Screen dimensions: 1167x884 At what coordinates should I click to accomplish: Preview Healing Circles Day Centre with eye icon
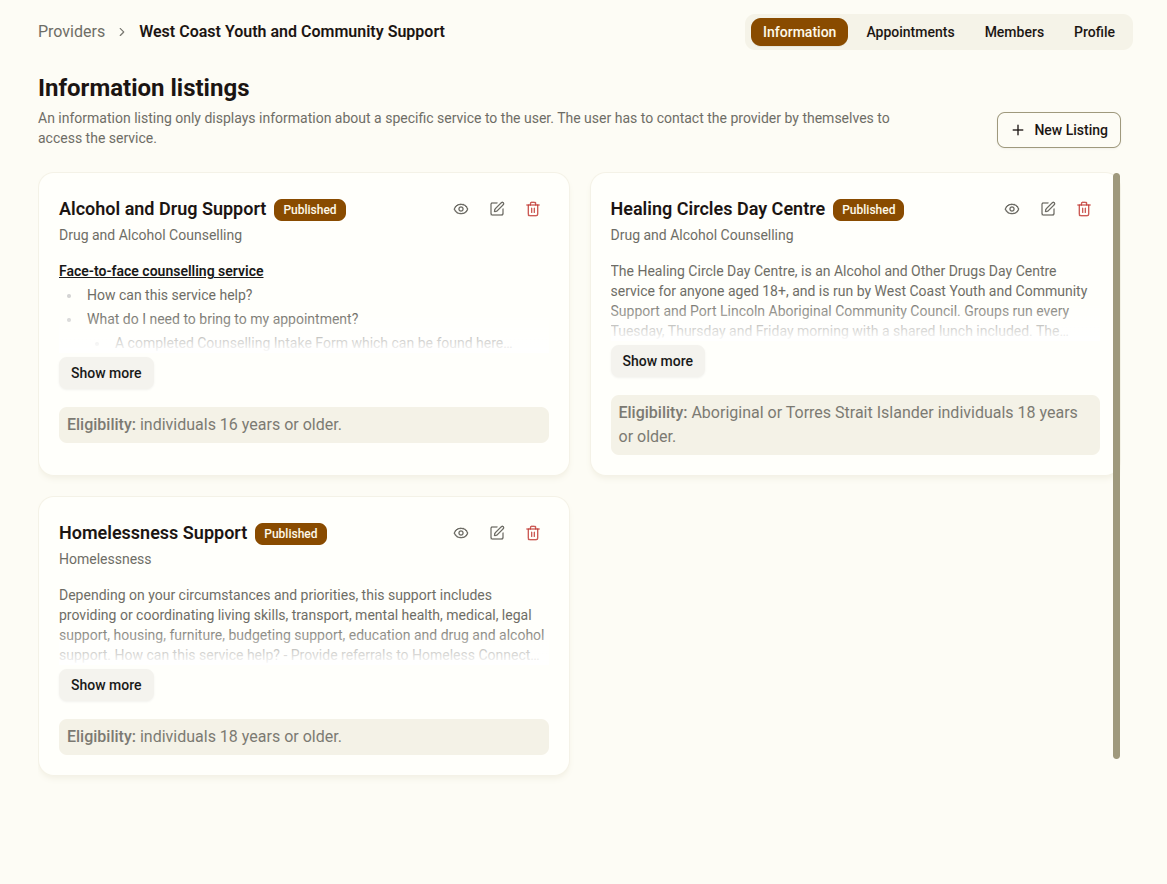pos(1012,209)
